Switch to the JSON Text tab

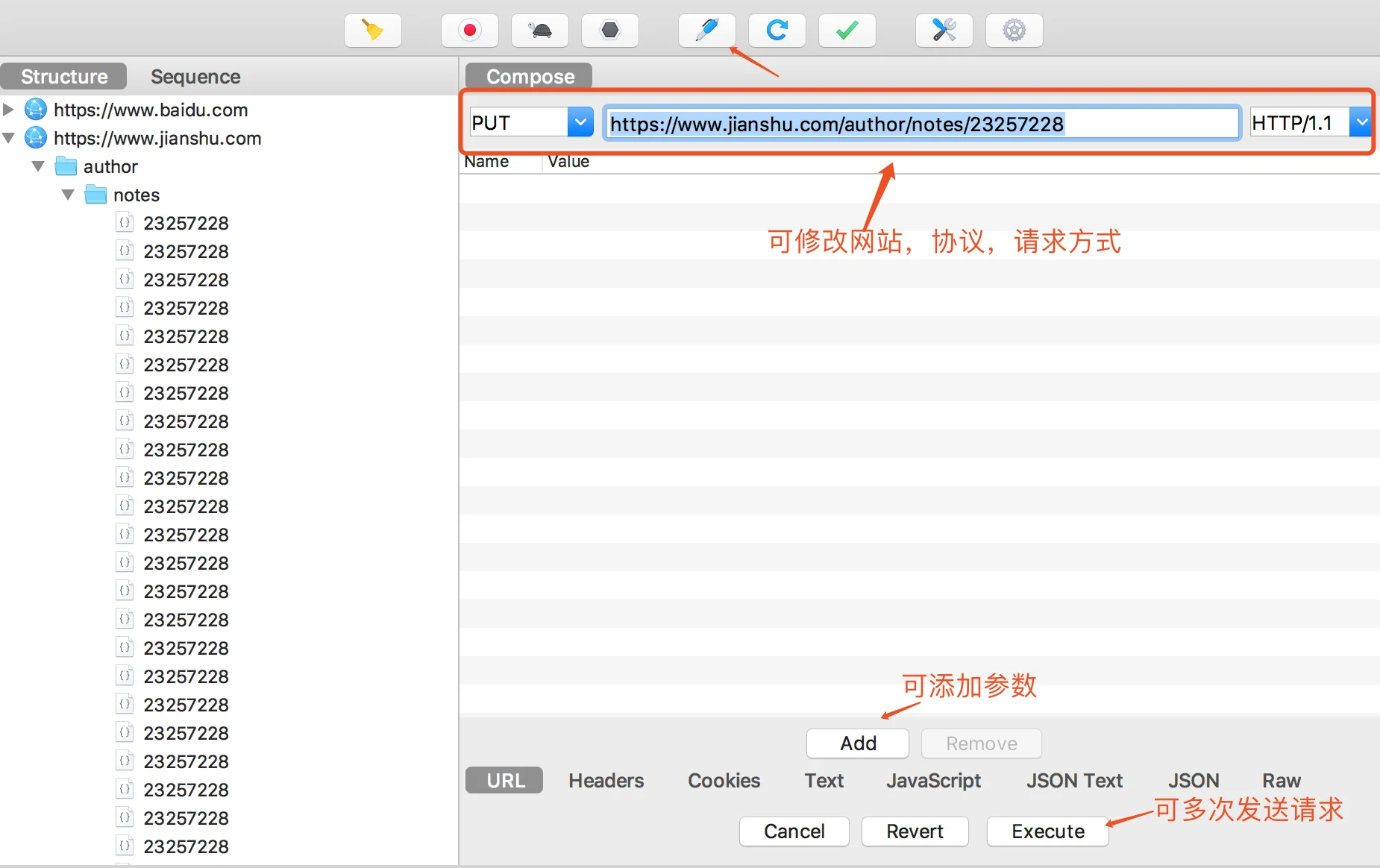[x=1075, y=781]
